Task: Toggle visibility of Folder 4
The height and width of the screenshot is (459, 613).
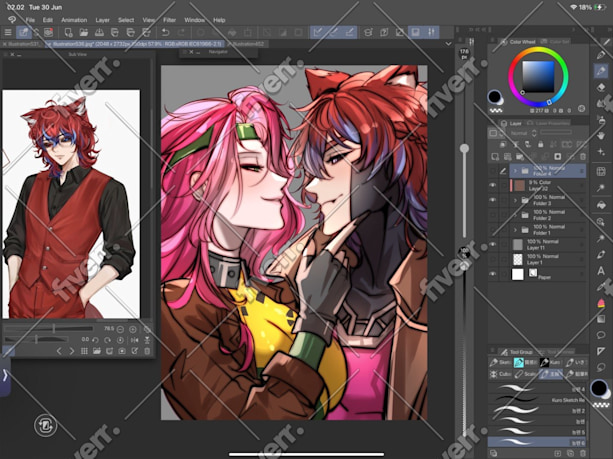Action: (x=493, y=171)
